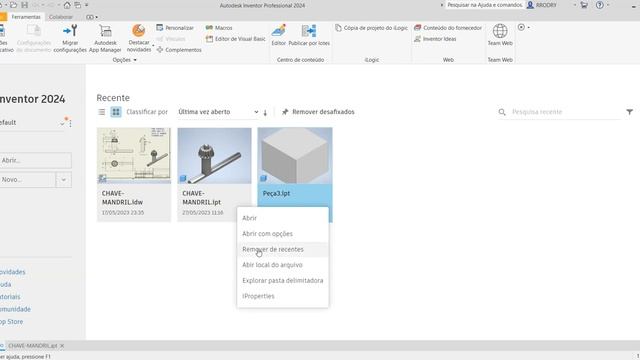
Task: Open the recent files filter icon
Action: (629, 111)
